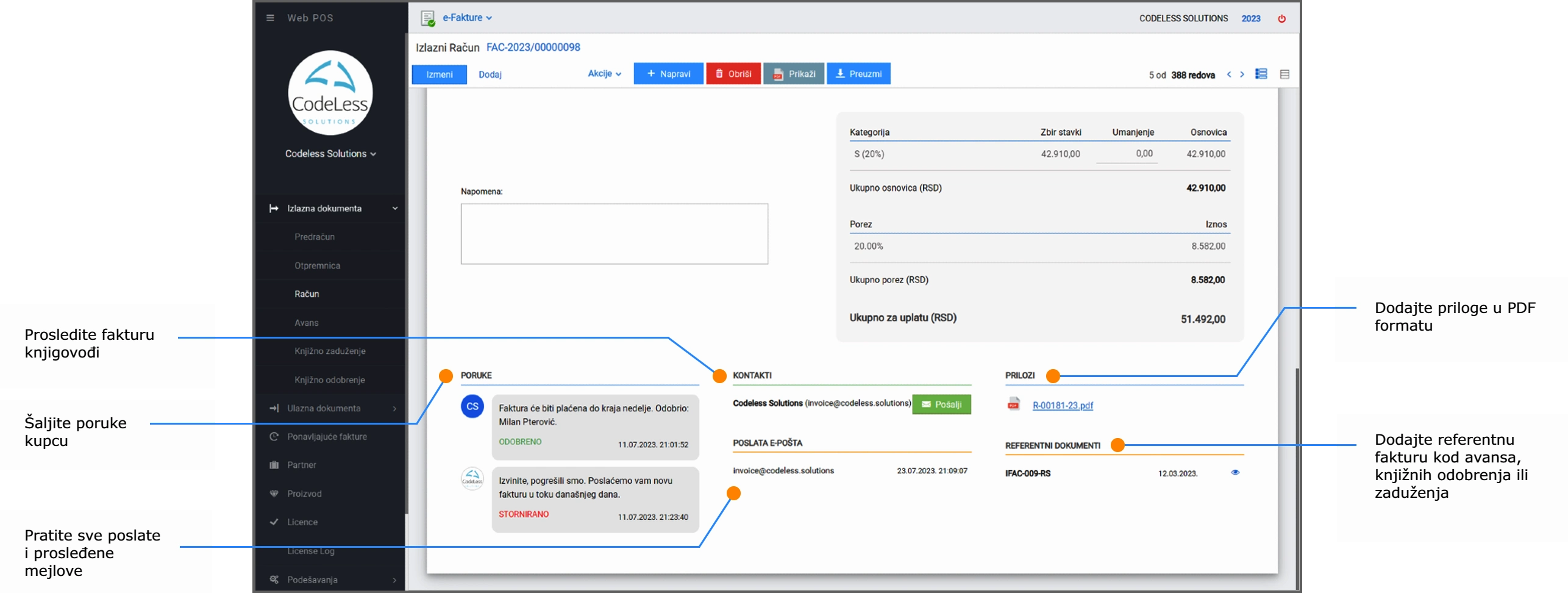Open Knjižno odobrenje in the sidebar
This screenshot has width=1568, height=593.
(x=330, y=379)
